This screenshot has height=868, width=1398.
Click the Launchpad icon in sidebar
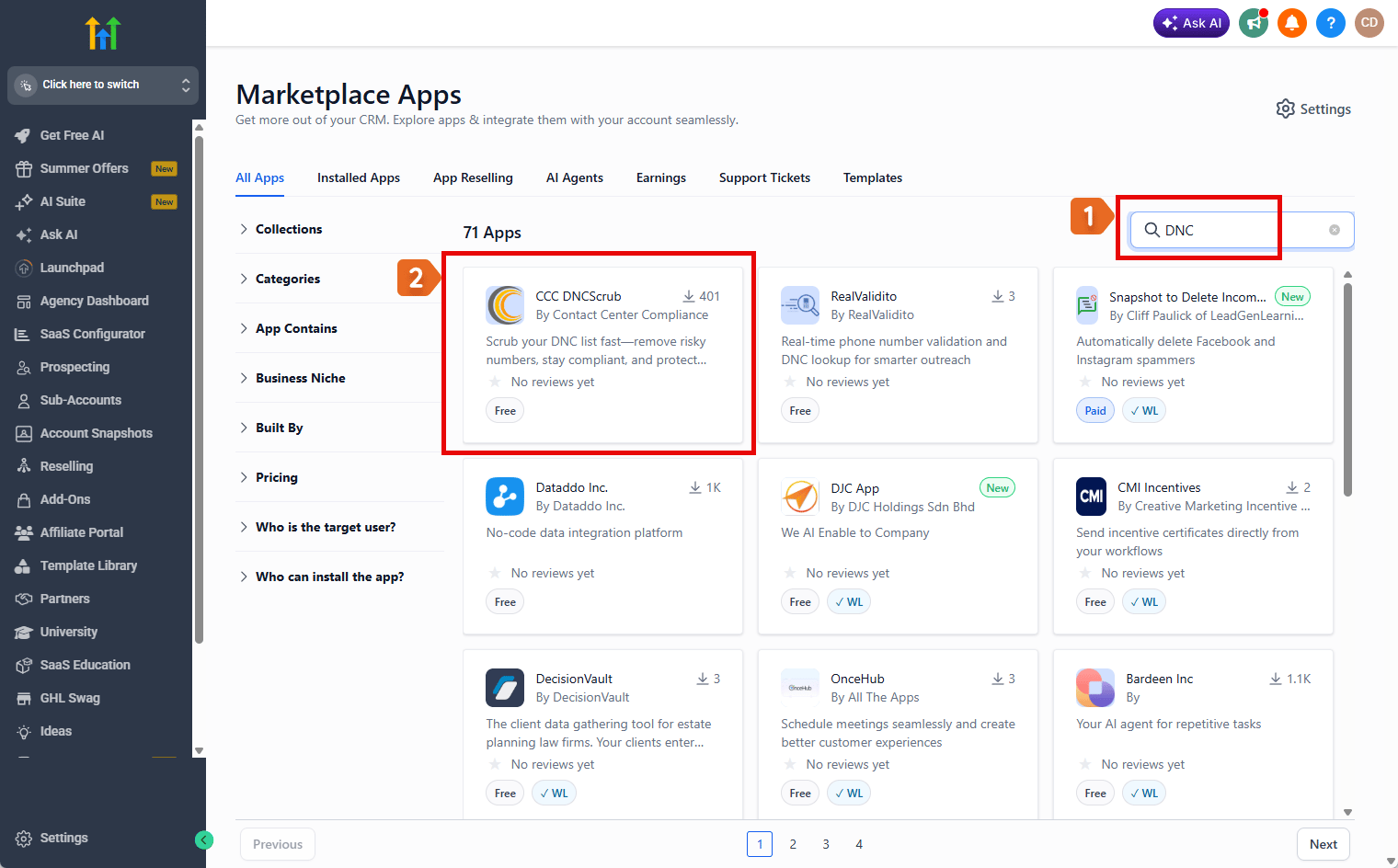tap(23, 268)
